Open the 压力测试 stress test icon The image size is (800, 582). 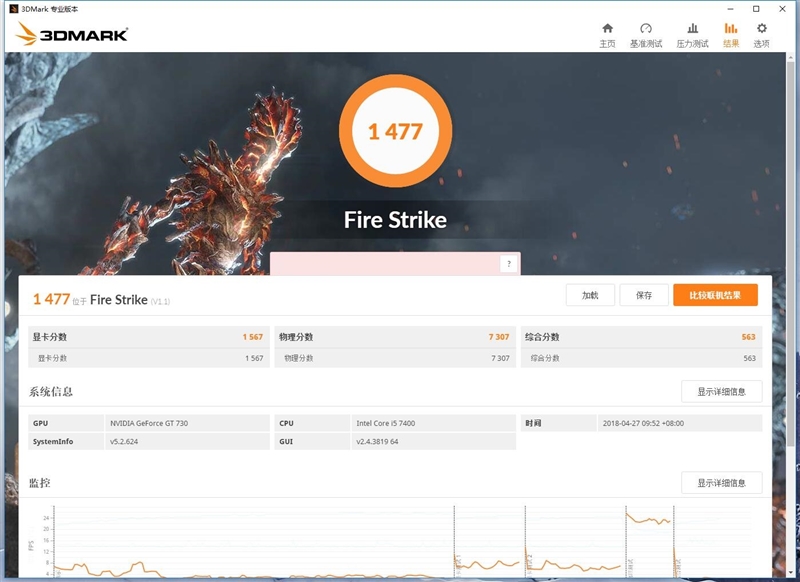pyautogui.click(x=692, y=35)
